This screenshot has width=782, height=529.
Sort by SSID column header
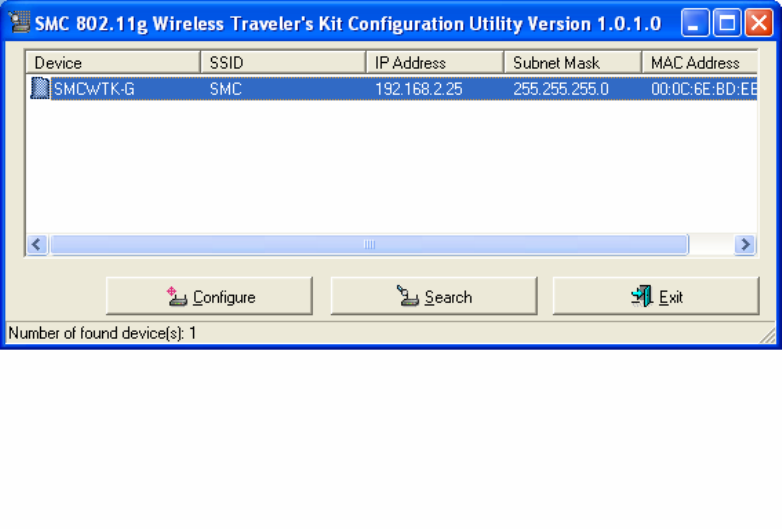coord(283,63)
